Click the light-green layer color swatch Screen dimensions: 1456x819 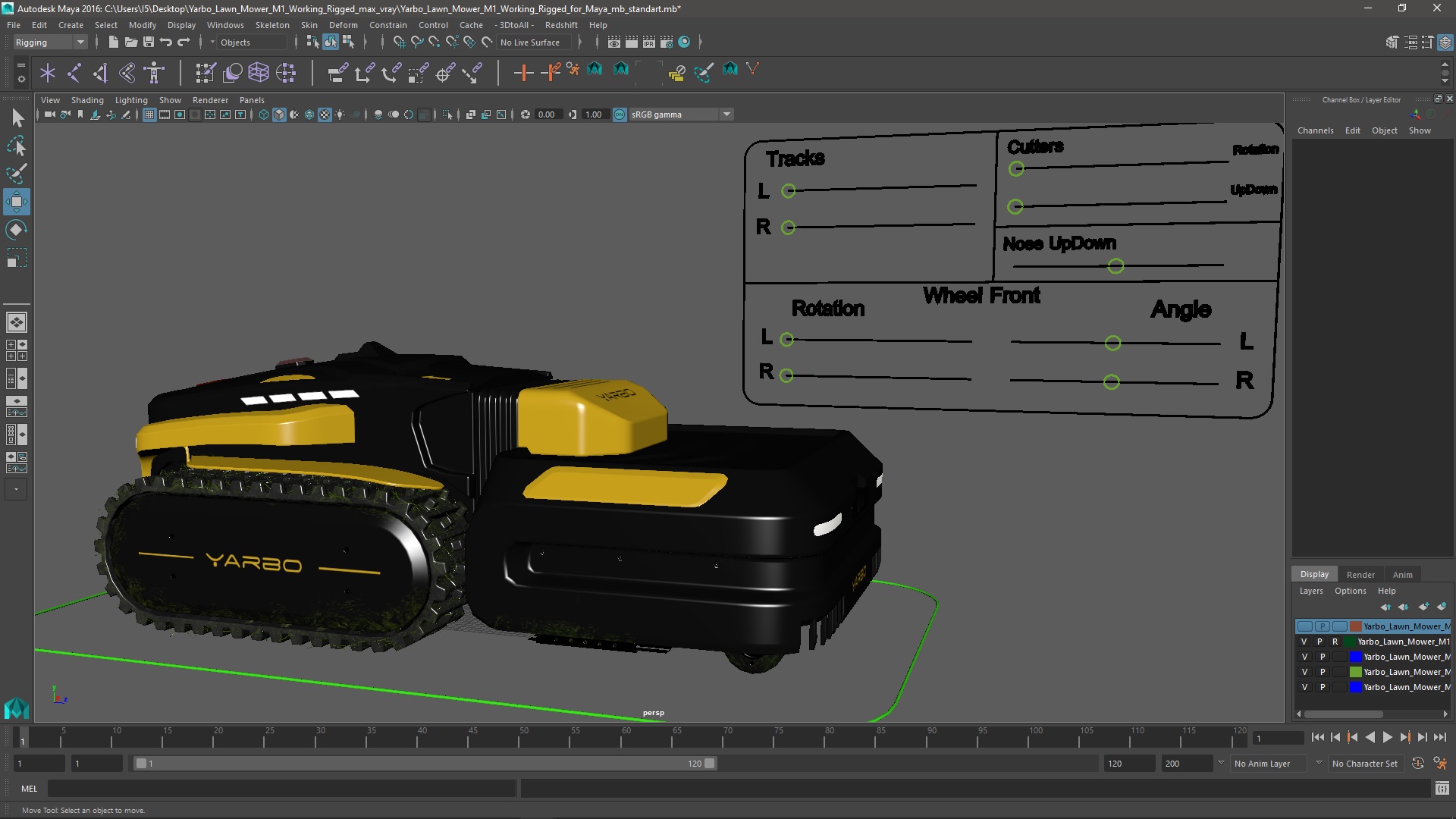[1355, 672]
